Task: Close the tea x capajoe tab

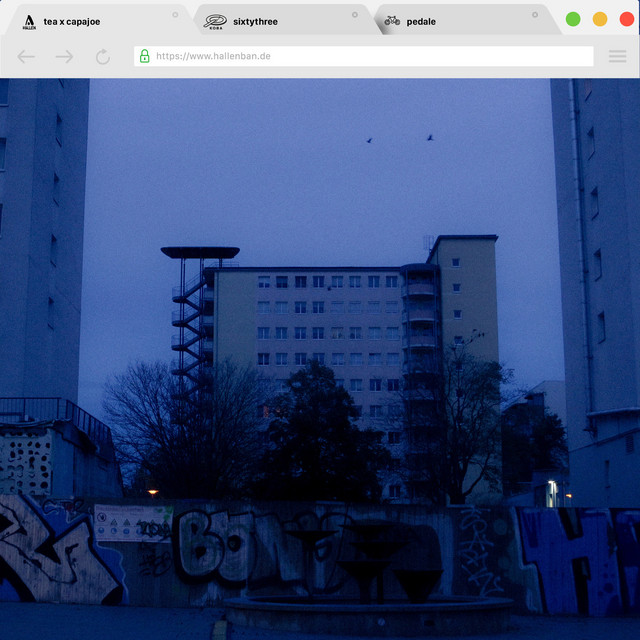Action: tap(175, 15)
